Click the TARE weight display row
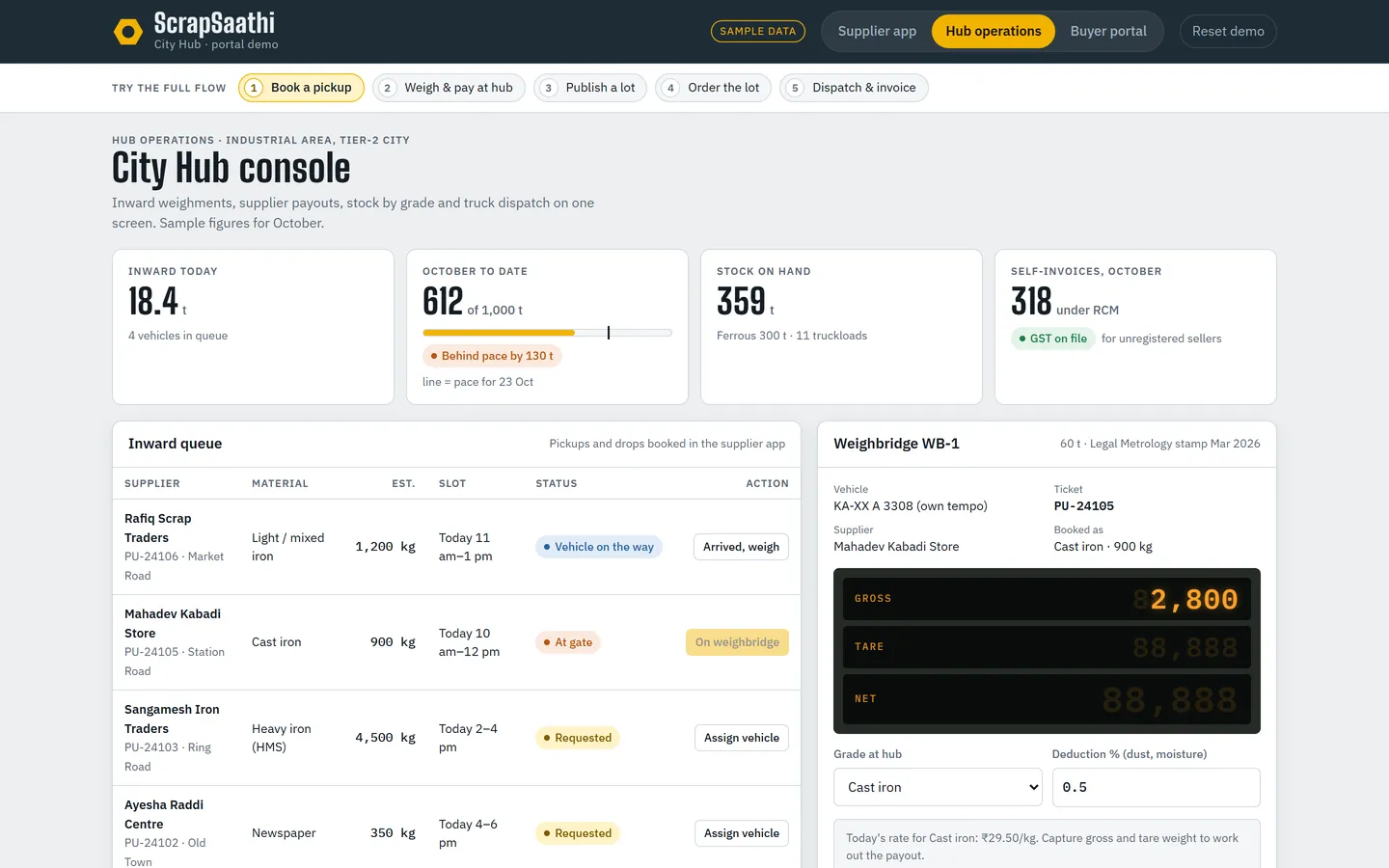The image size is (1389, 868). (1047, 647)
